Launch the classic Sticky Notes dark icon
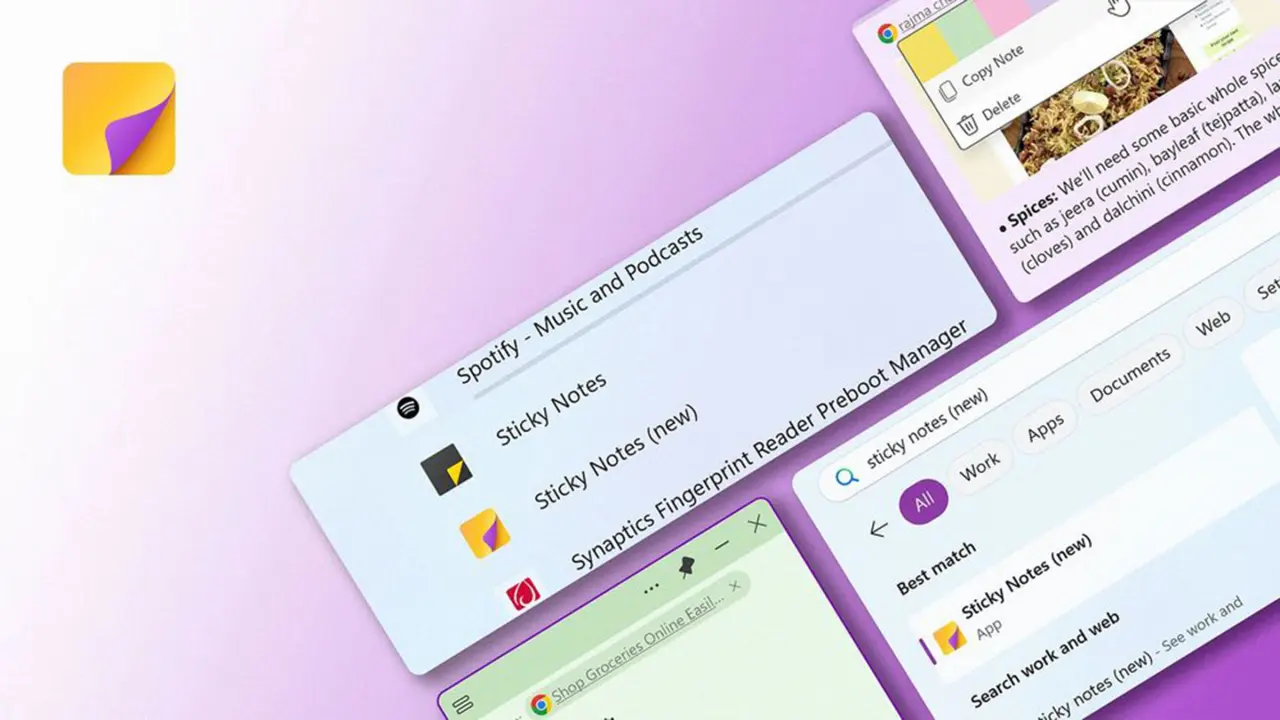 point(446,469)
